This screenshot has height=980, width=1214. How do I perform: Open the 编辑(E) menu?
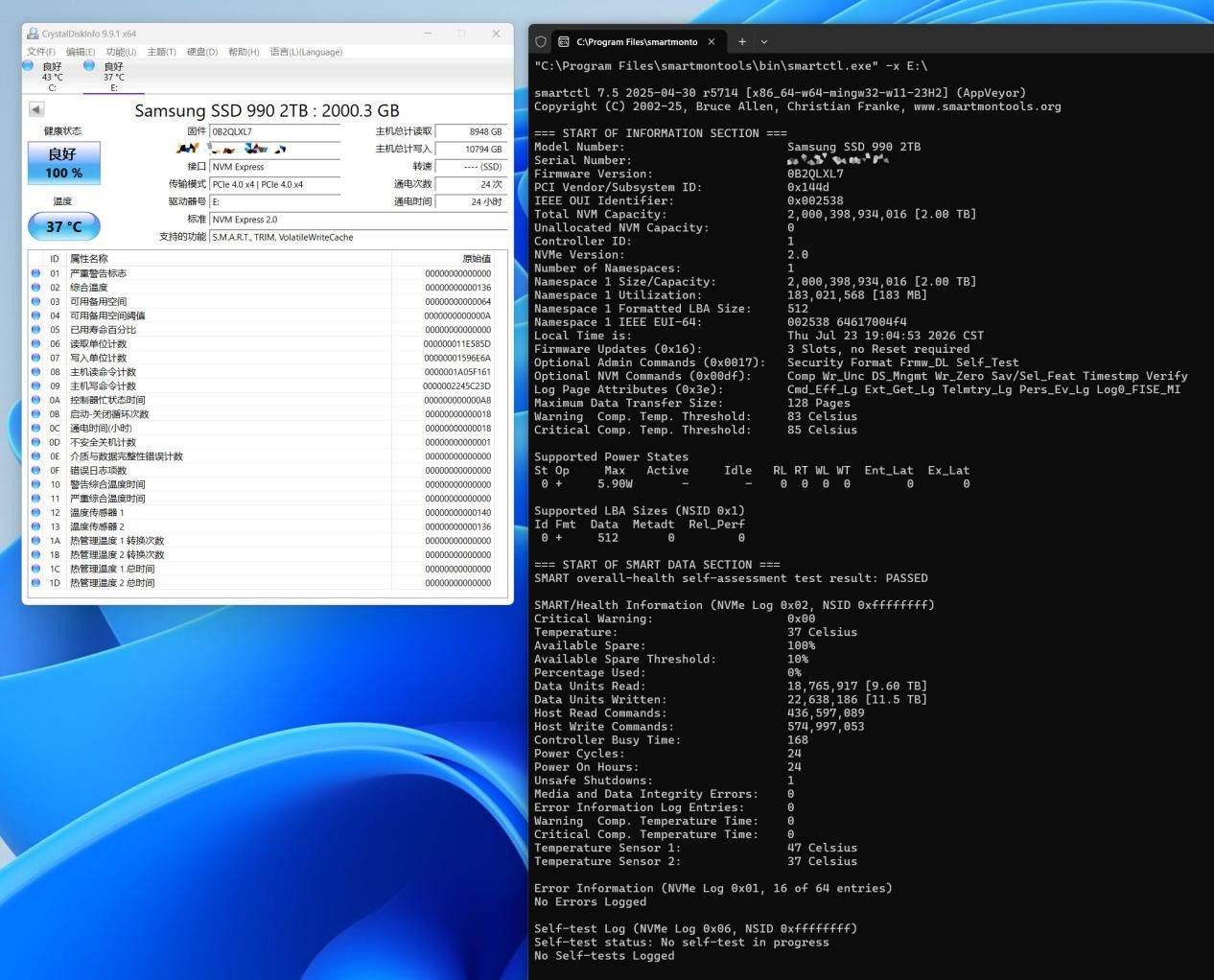click(81, 52)
